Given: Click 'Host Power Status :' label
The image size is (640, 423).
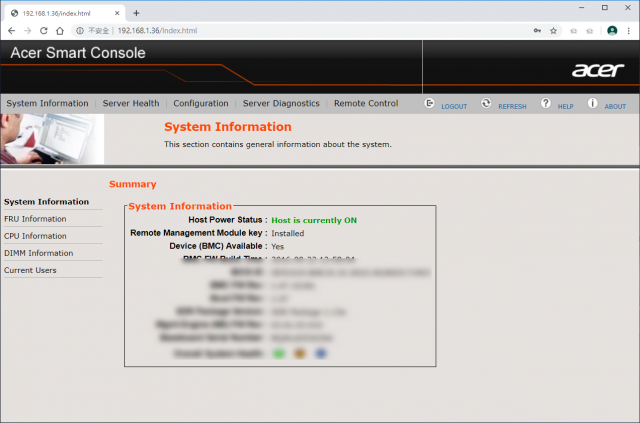Looking at the screenshot, I should point(228,220).
